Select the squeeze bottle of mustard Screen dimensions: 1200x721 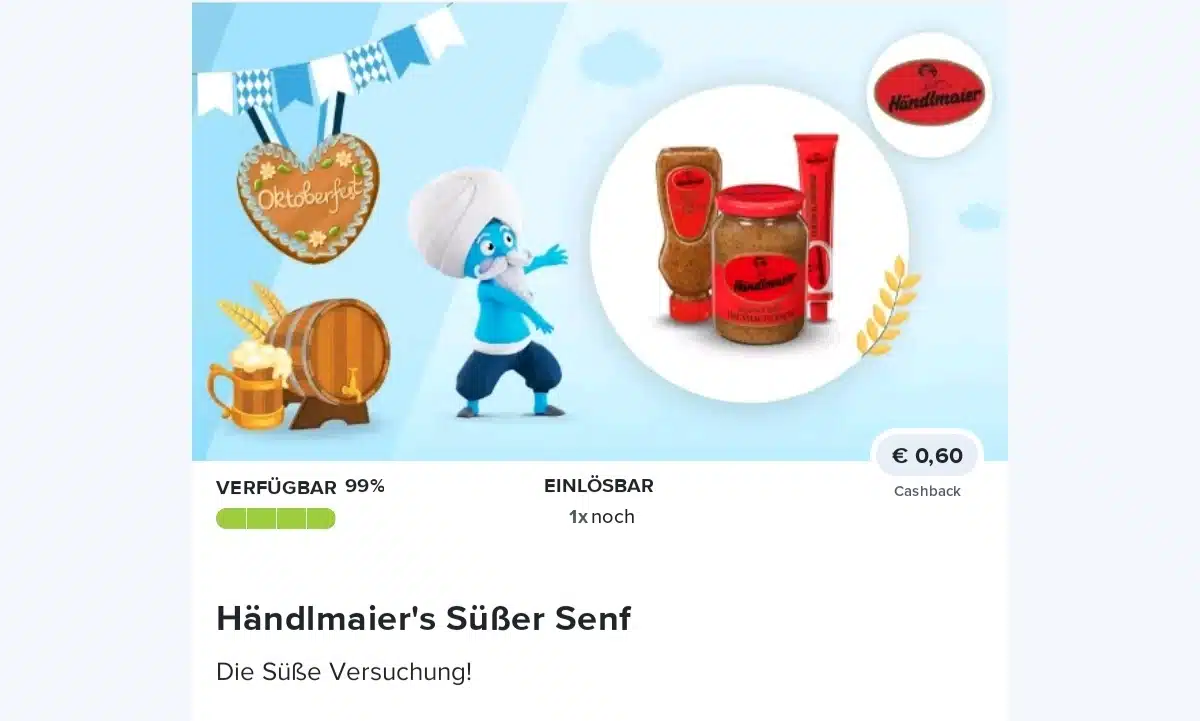pyautogui.click(x=687, y=234)
